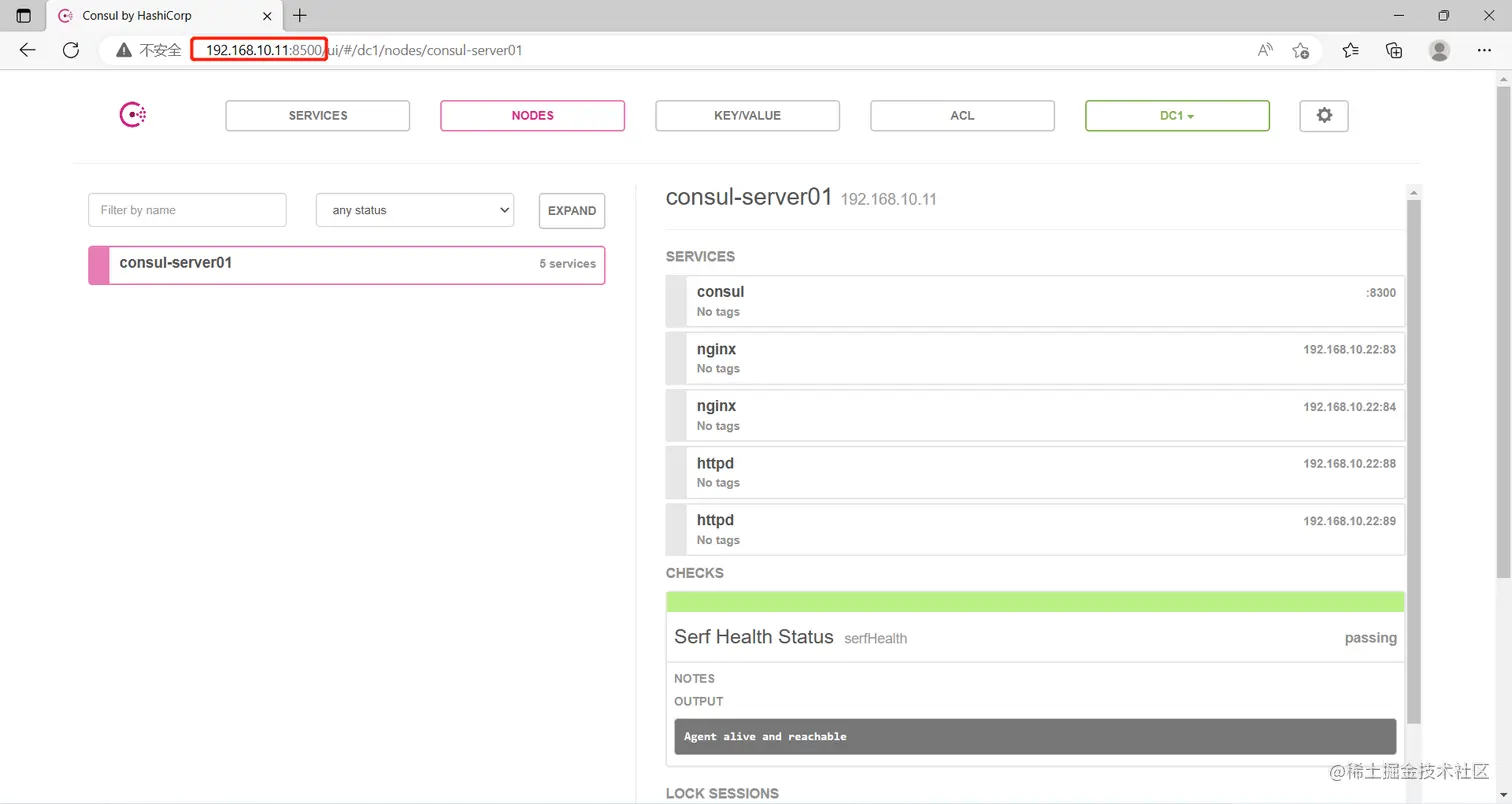Open the browser profile avatar
Screen dimensions: 1512x804
tap(1439, 50)
